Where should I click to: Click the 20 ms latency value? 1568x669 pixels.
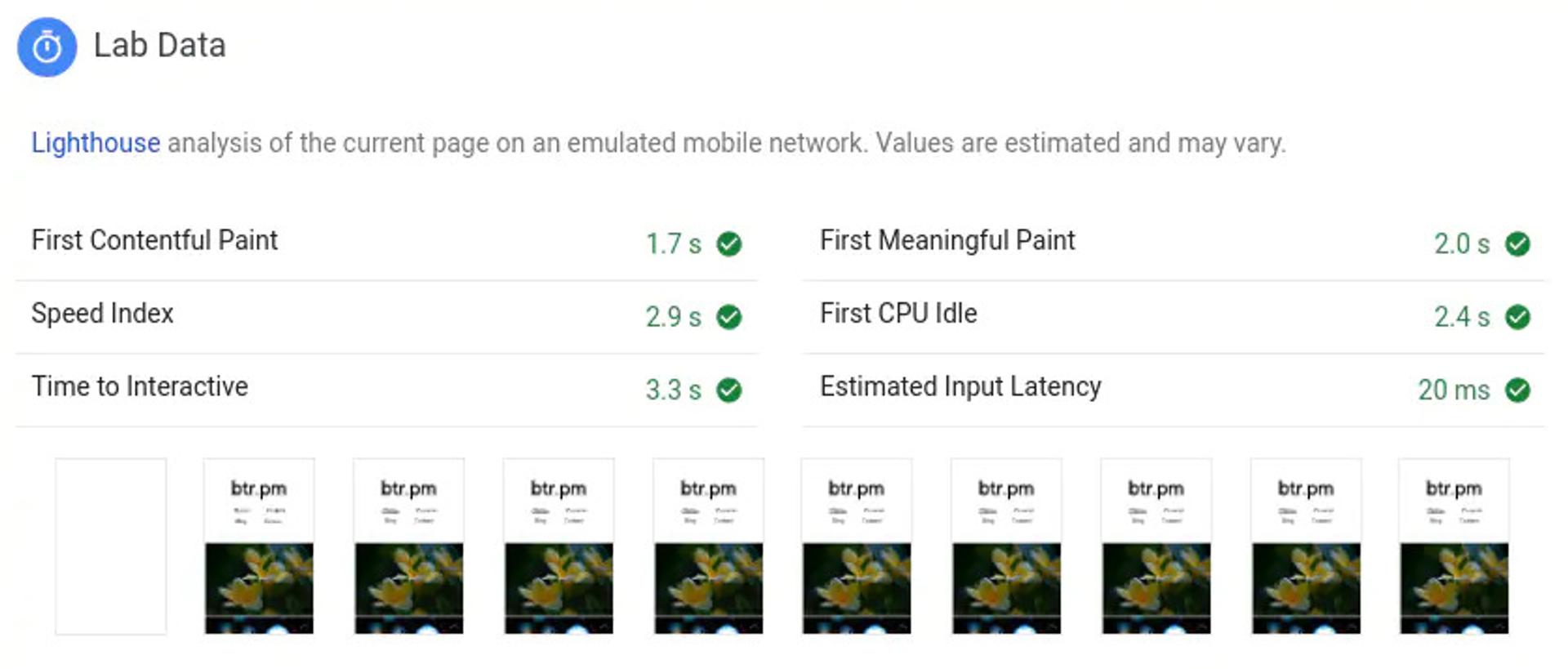[1453, 390]
